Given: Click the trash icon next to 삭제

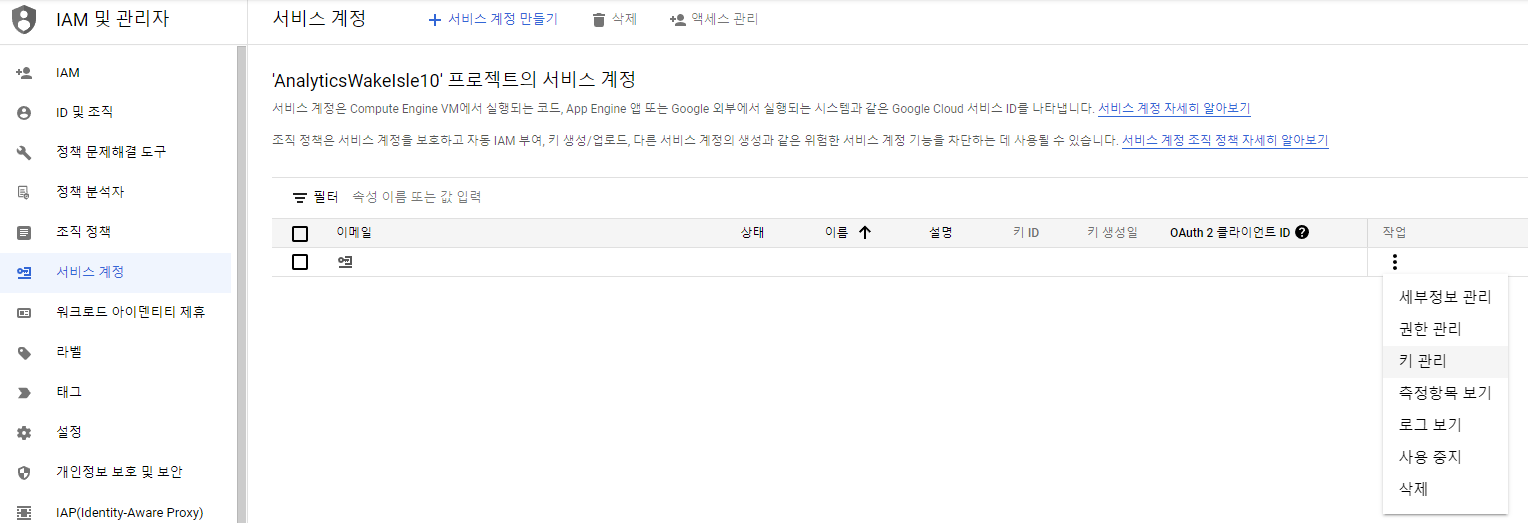Looking at the screenshot, I should coord(599,19).
